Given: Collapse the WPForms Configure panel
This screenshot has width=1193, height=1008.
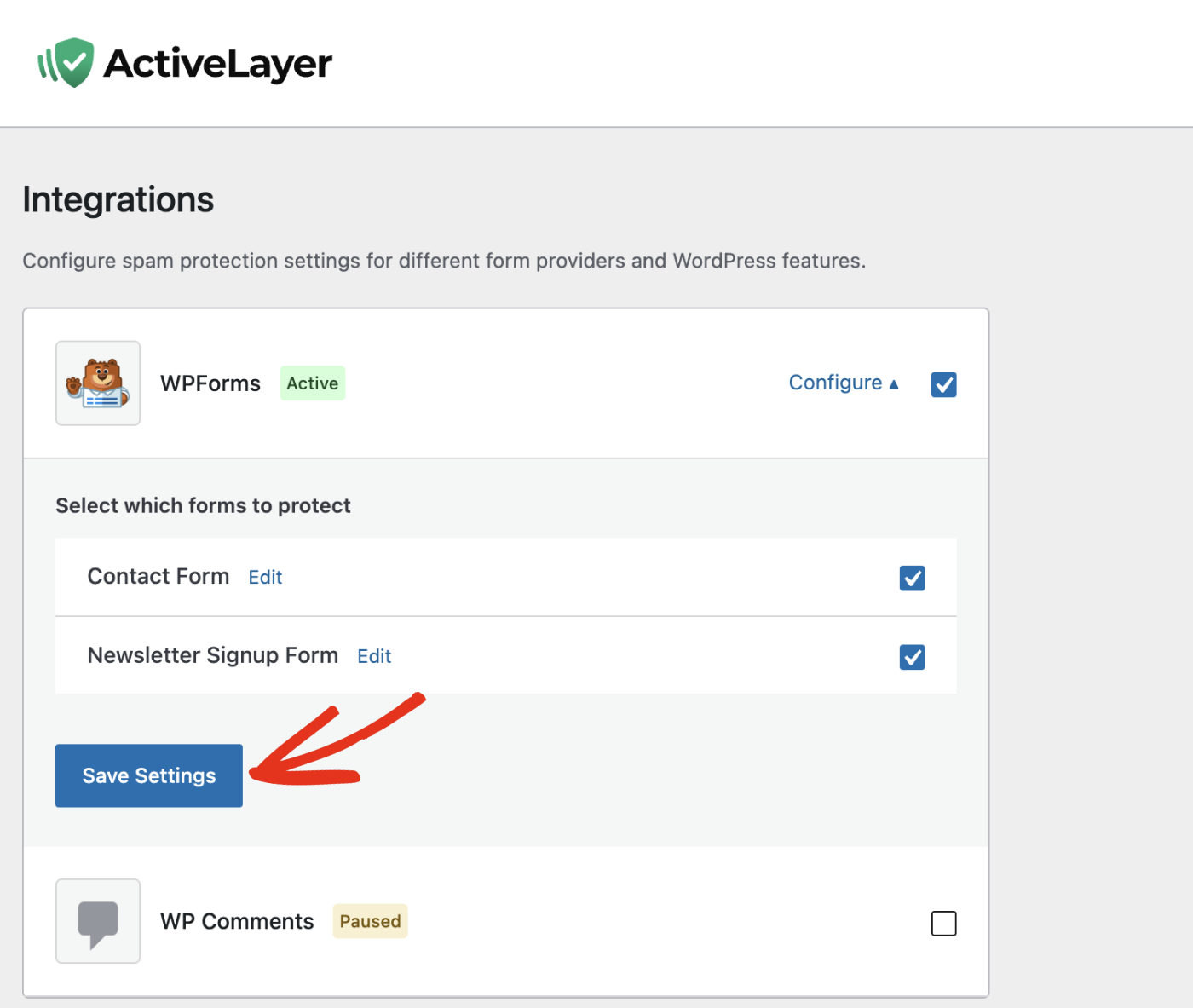Looking at the screenshot, I should click(x=844, y=383).
